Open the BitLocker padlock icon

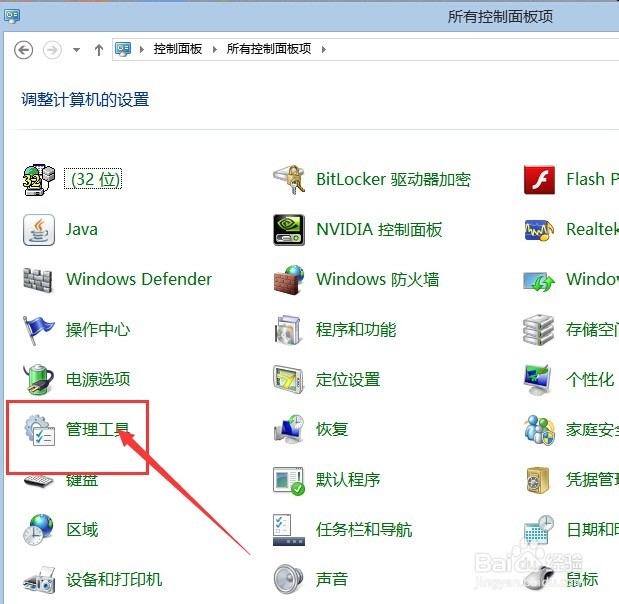[x=289, y=180]
